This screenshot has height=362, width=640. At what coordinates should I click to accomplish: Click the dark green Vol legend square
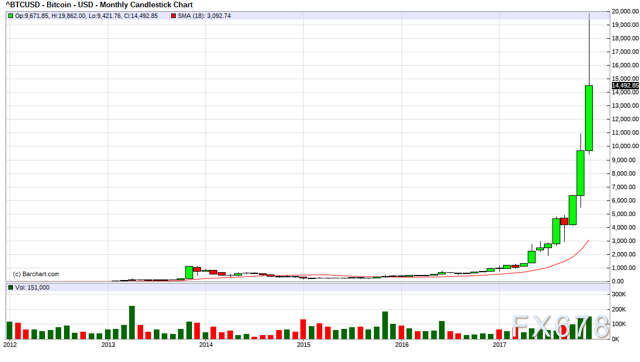(x=11, y=288)
